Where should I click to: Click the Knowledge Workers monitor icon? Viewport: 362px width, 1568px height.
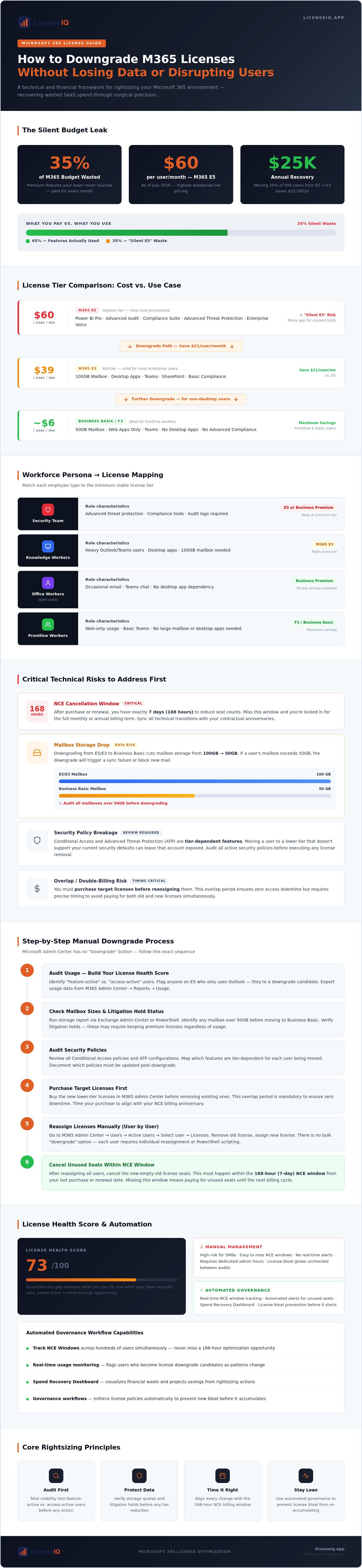pyautogui.click(x=48, y=546)
